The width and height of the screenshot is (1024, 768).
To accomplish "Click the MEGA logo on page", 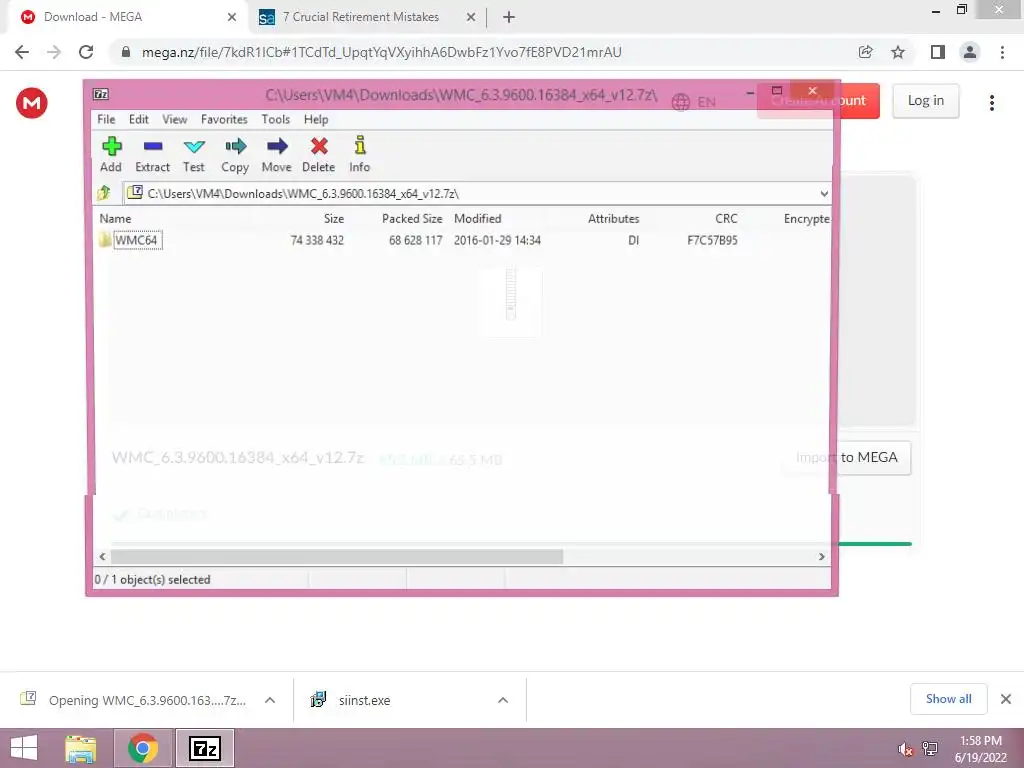I will tap(31, 103).
